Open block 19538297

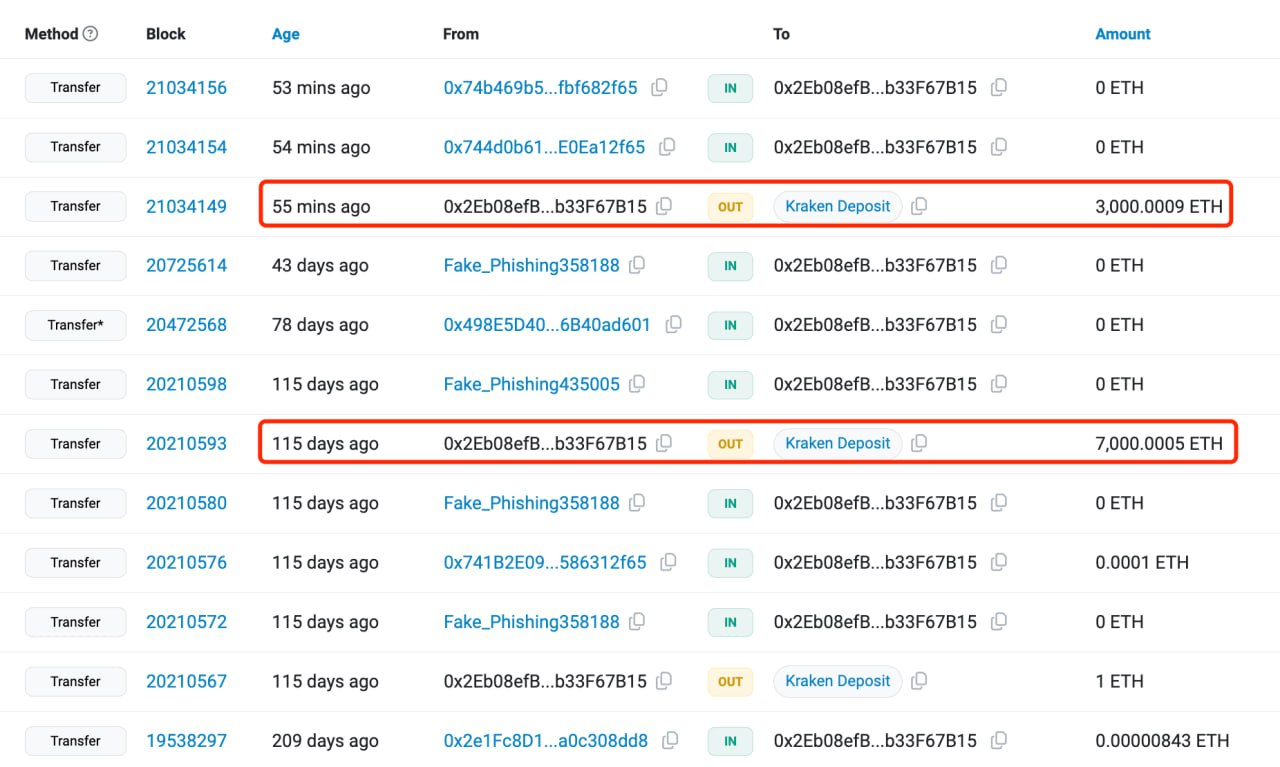point(187,741)
